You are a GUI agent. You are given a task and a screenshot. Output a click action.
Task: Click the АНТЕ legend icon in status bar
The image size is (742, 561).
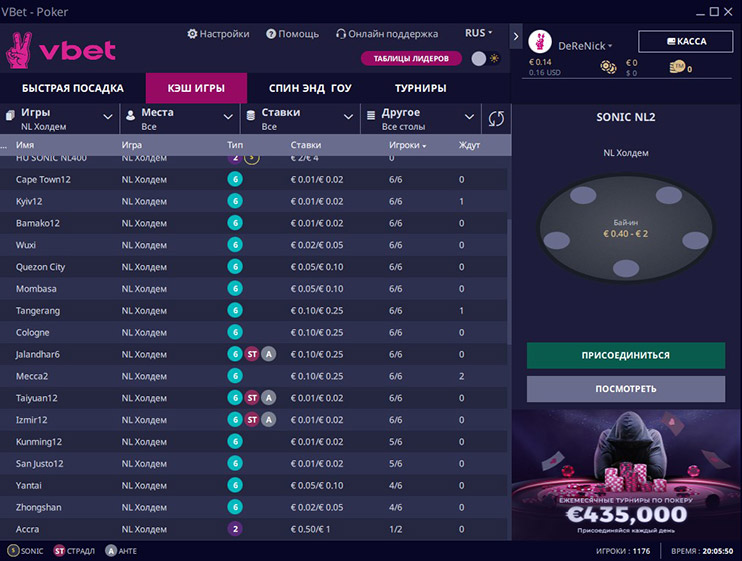[x=111, y=551]
